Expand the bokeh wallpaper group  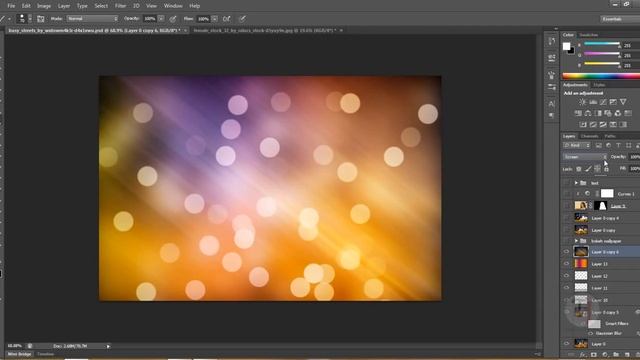(x=576, y=241)
